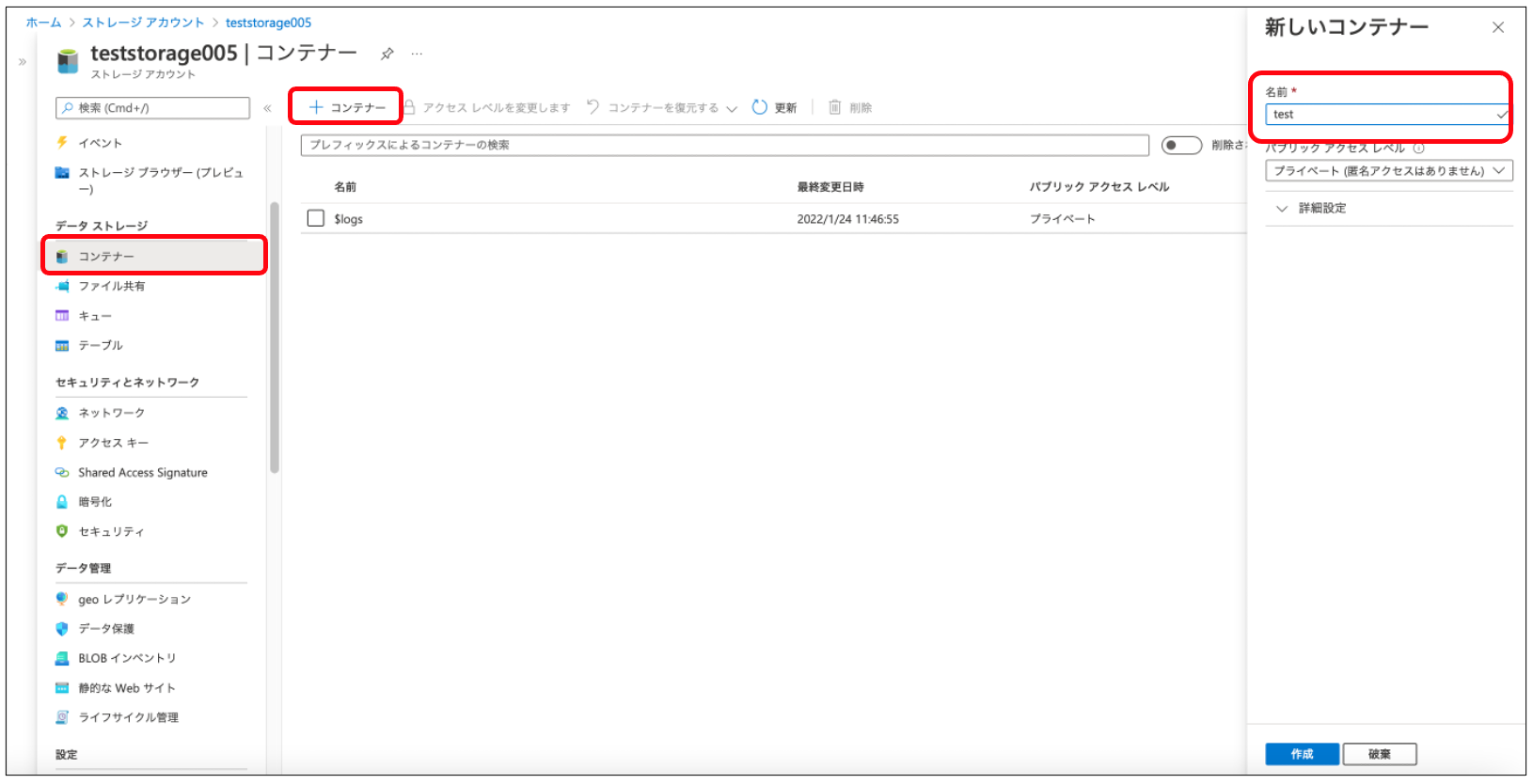Image resolution: width=1533 pixels, height=784 pixels.
Task: Open the $logs container name
Action: coord(348,219)
